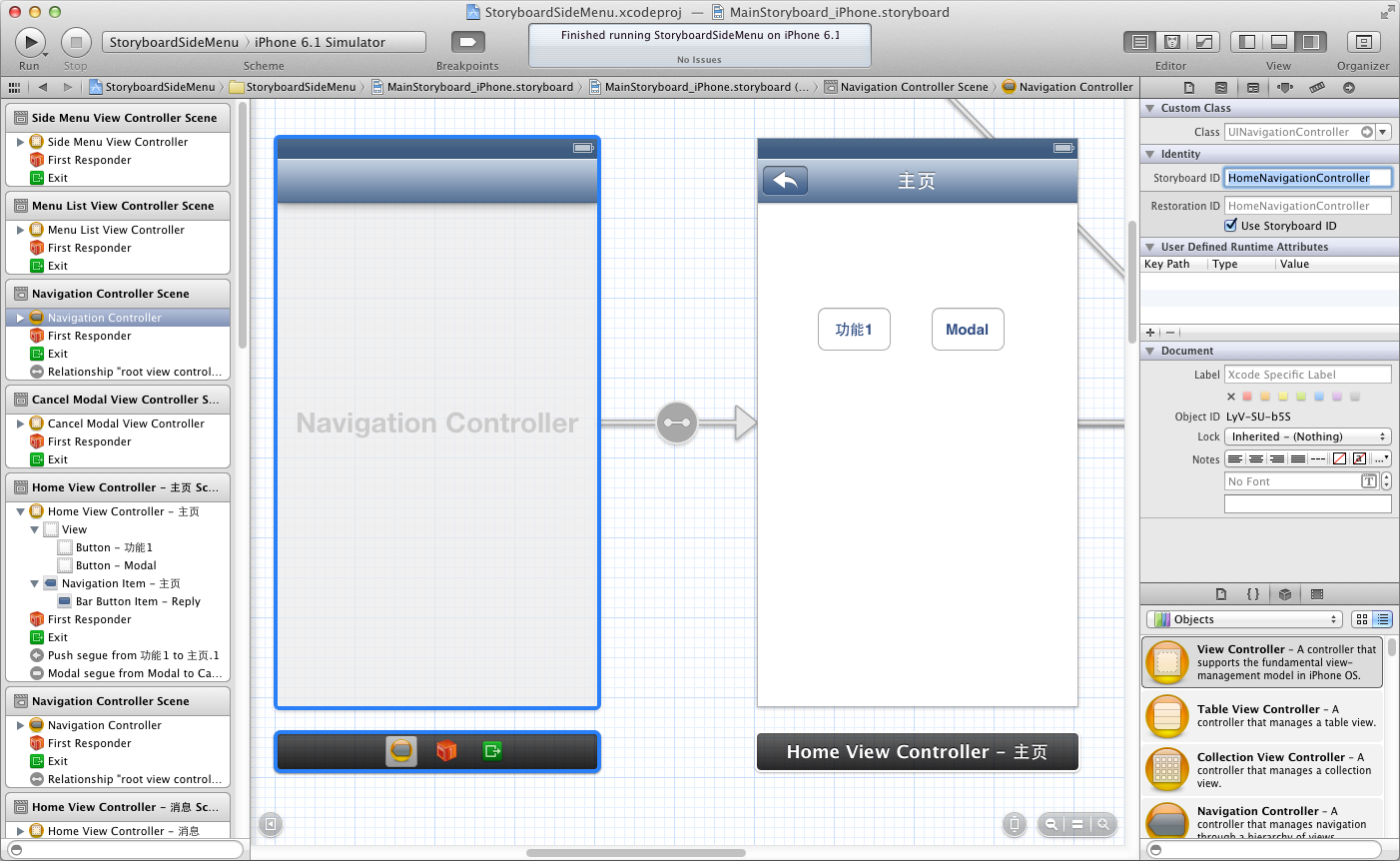Select Table View Controller in library
Viewport: 1400px width, 861px height.
(1262, 715)
